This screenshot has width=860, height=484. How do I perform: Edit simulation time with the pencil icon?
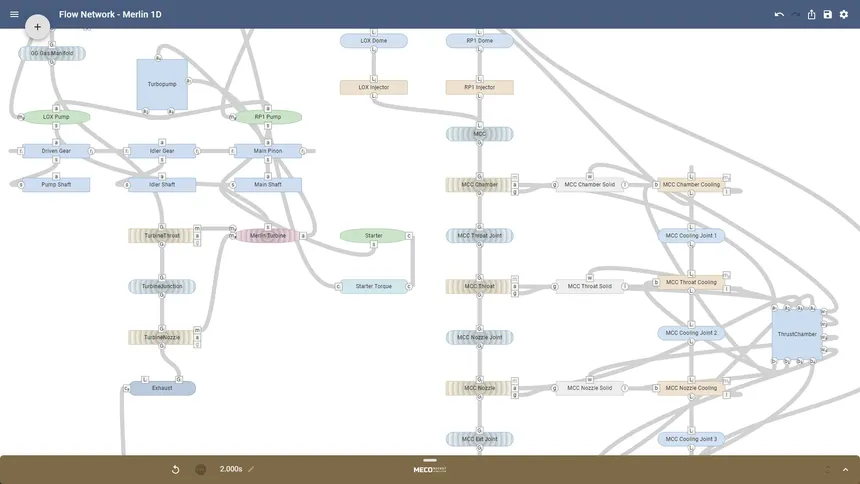pos(251,469)
